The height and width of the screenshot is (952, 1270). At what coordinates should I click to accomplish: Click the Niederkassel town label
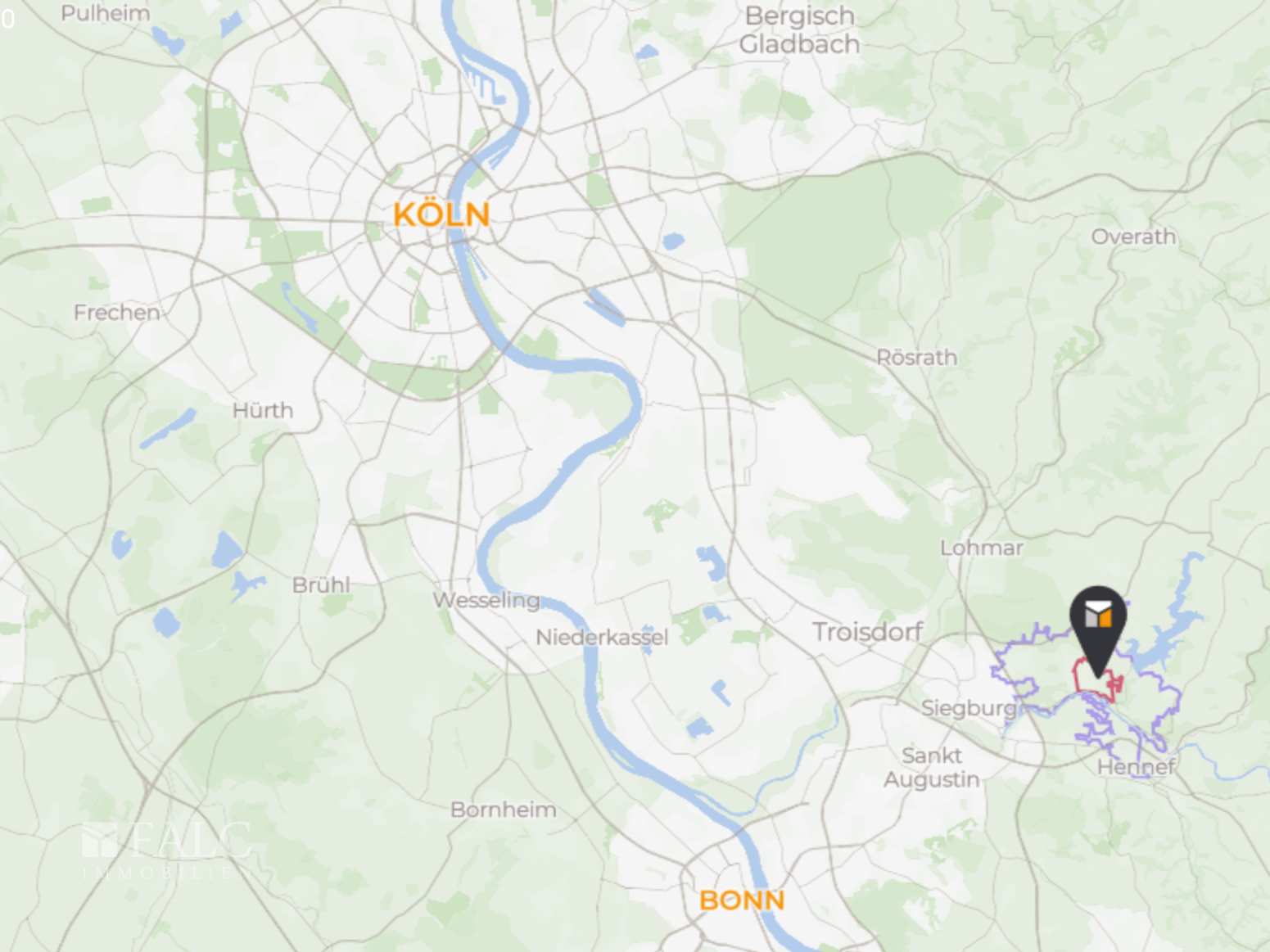click(602, 638)
